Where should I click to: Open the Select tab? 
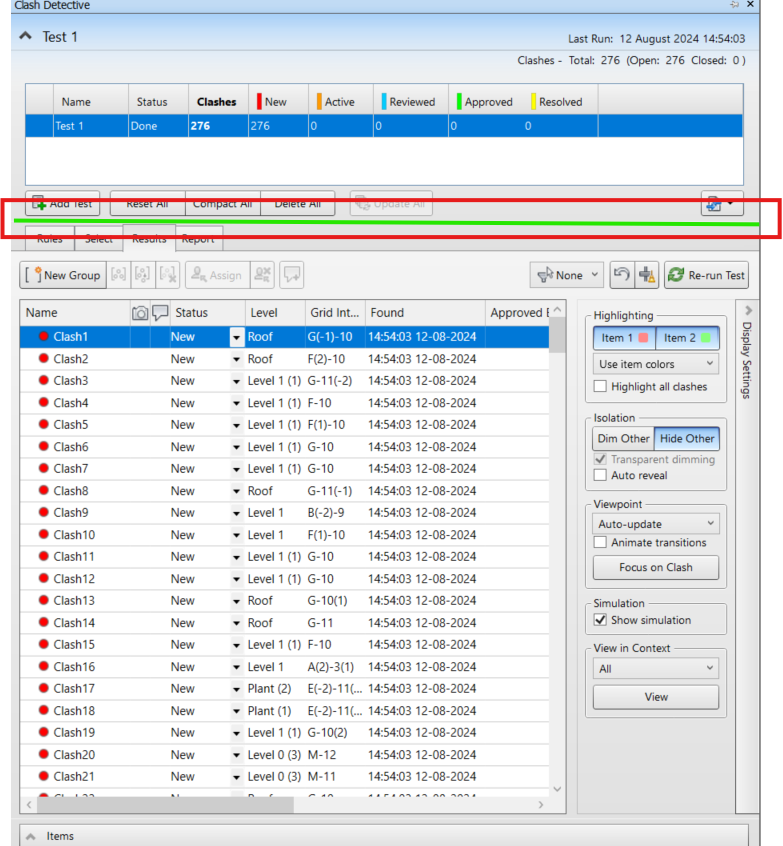coord(99,239)
